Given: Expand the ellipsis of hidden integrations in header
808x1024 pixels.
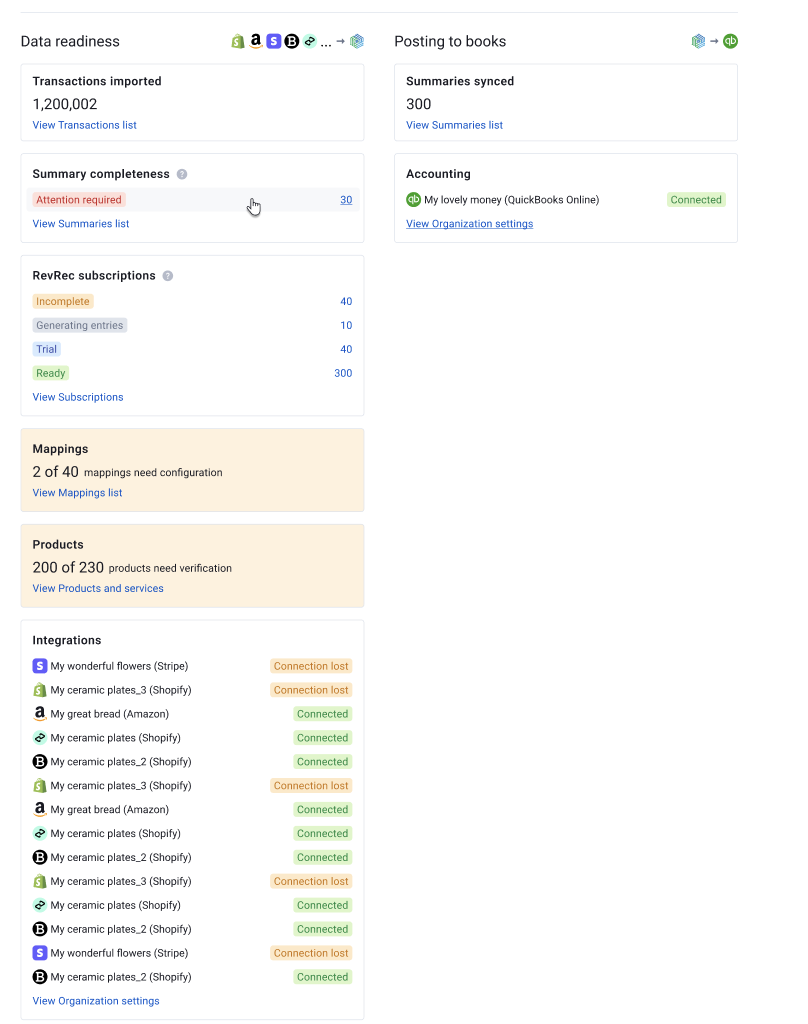Looking at the screenshot, I should [326, 42].
